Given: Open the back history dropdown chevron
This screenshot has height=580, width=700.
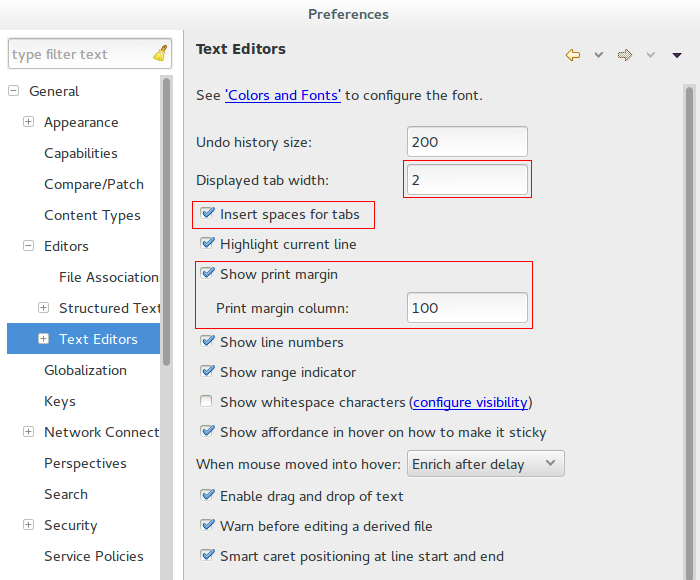Looking at the screenshot, I should coord(599,55).
